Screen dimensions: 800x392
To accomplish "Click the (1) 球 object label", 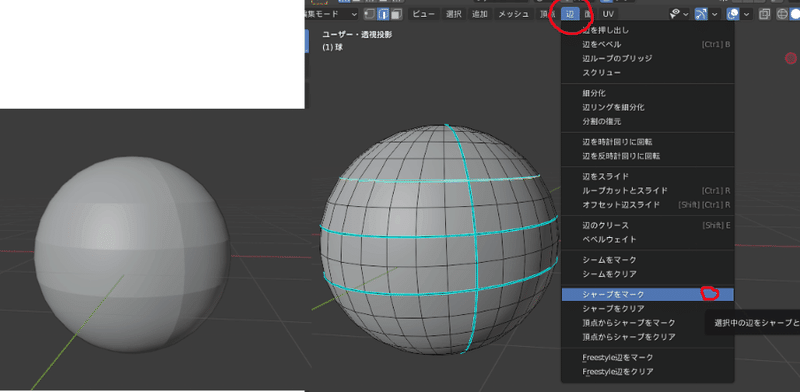I will [x=333, y=47].
